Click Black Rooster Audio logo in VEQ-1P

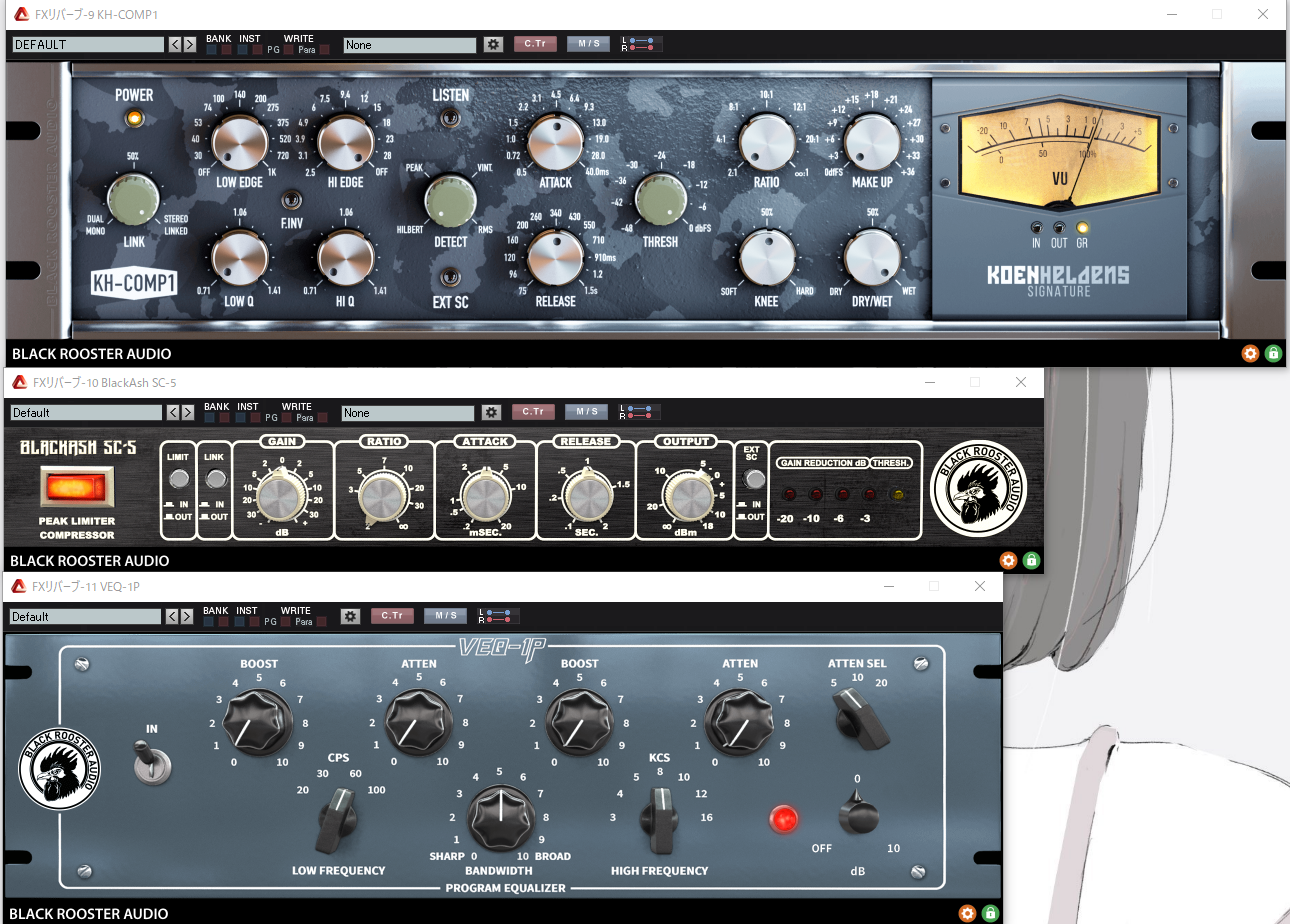tap(60, 770)
